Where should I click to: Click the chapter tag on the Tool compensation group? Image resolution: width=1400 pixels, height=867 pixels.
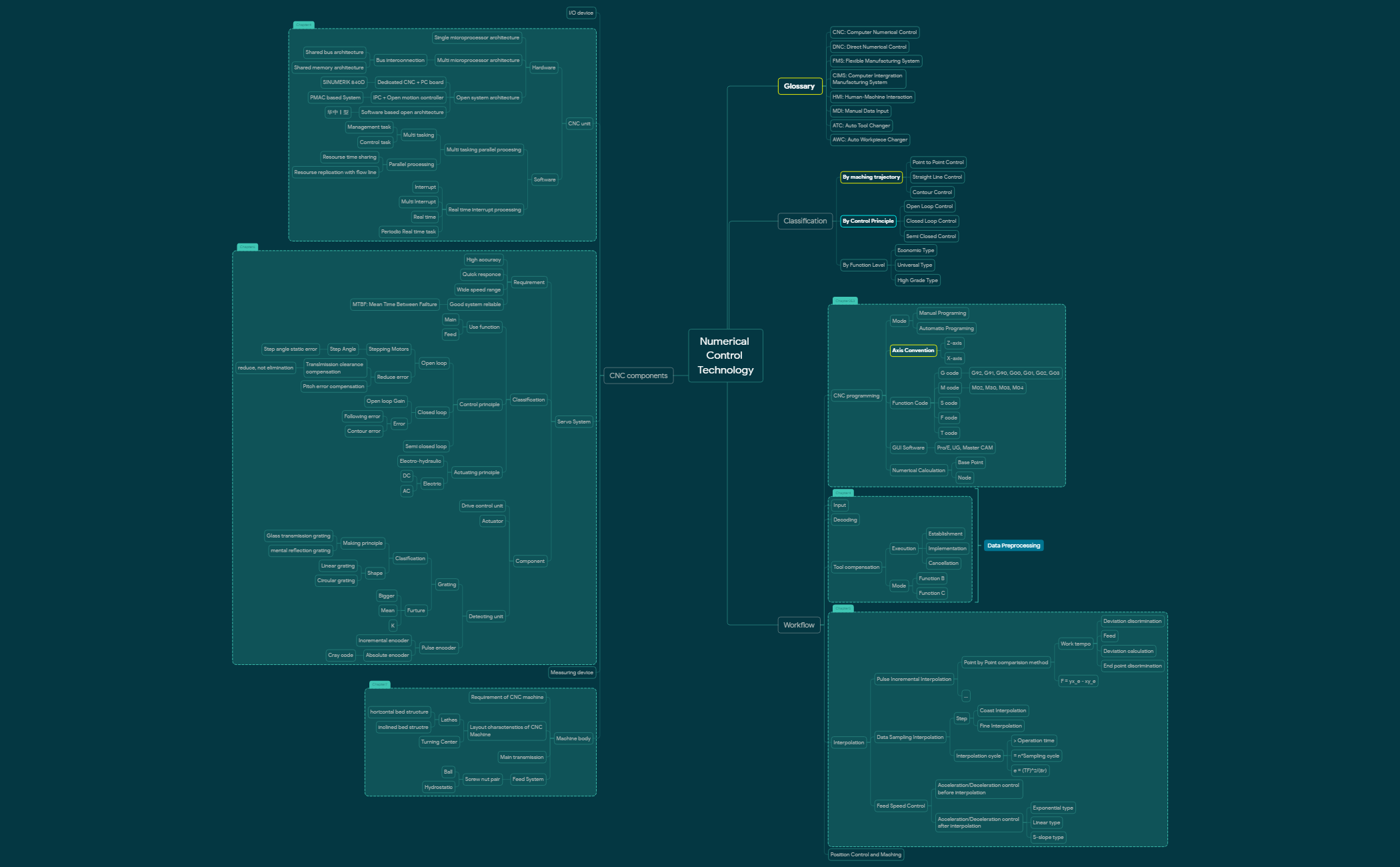(x=844, y=493)
